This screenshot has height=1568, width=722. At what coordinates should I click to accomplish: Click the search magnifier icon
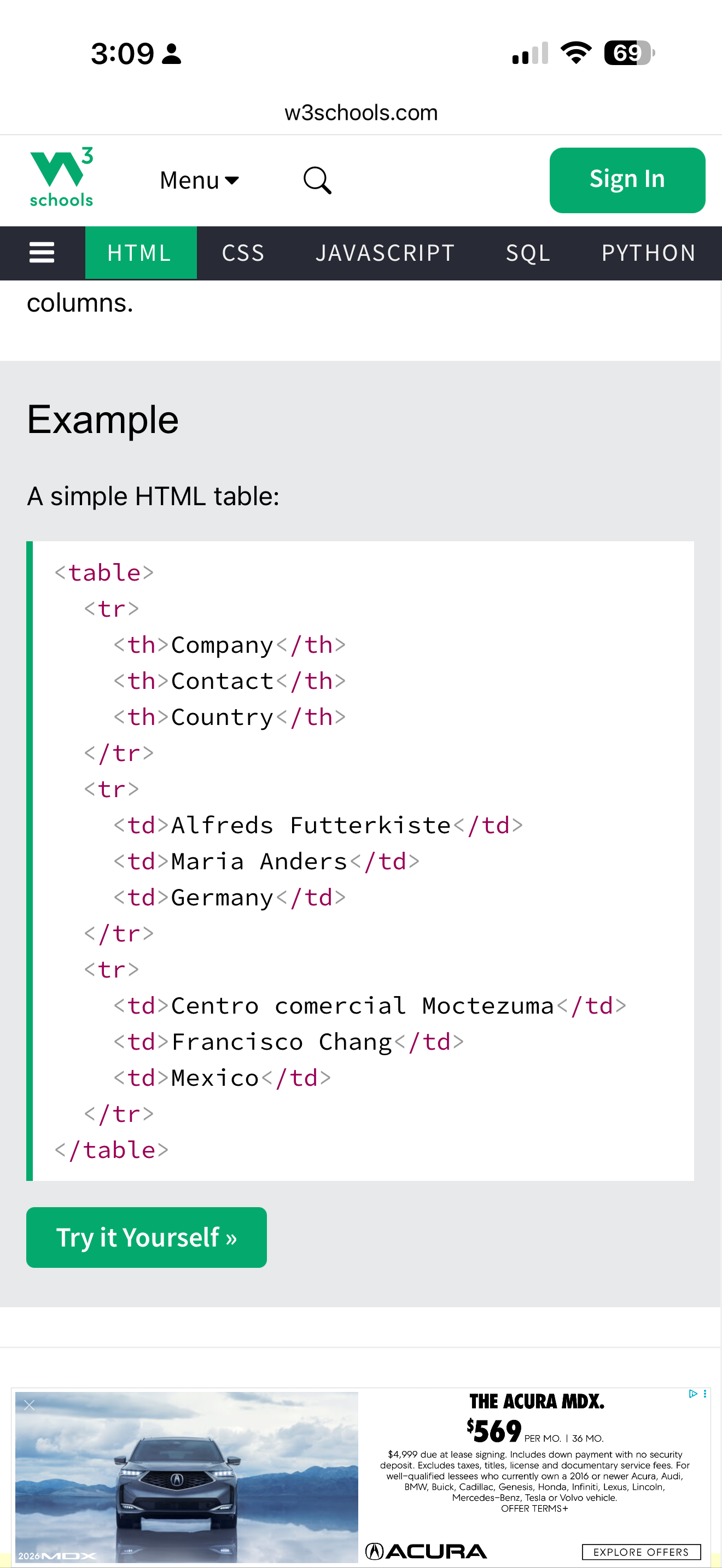coord(317,180)
